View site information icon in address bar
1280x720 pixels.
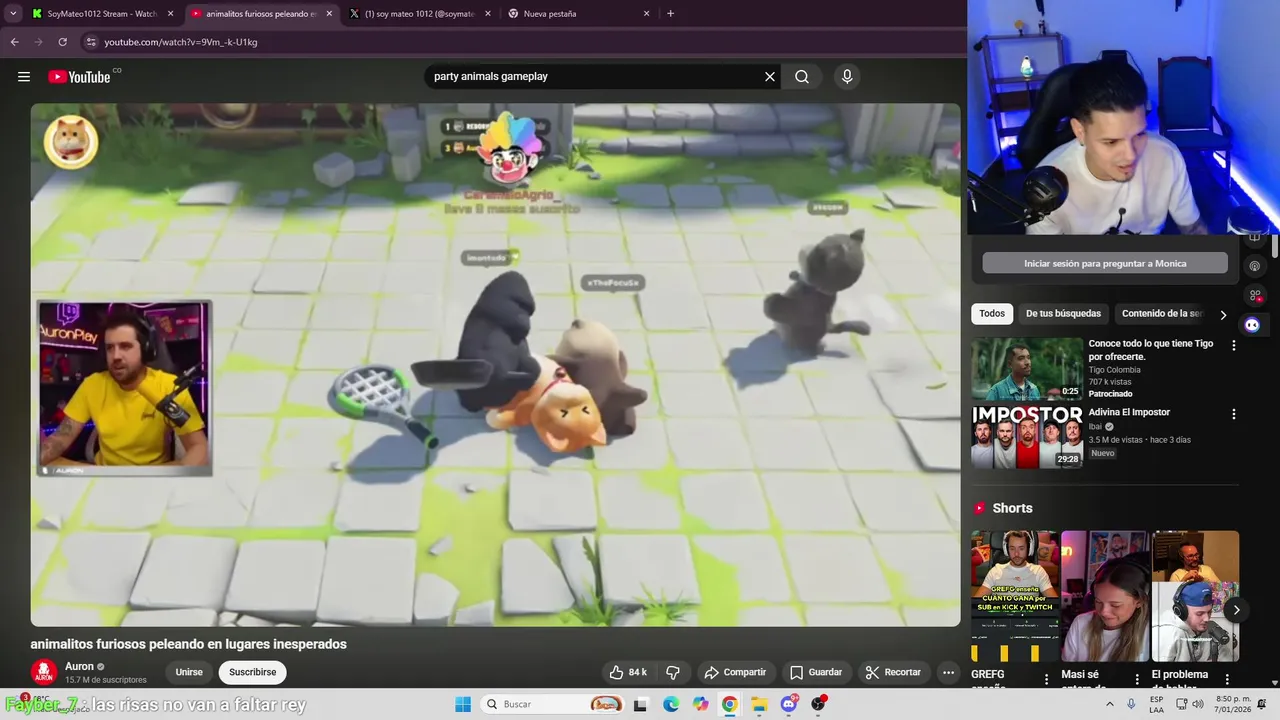pos(91,42)
